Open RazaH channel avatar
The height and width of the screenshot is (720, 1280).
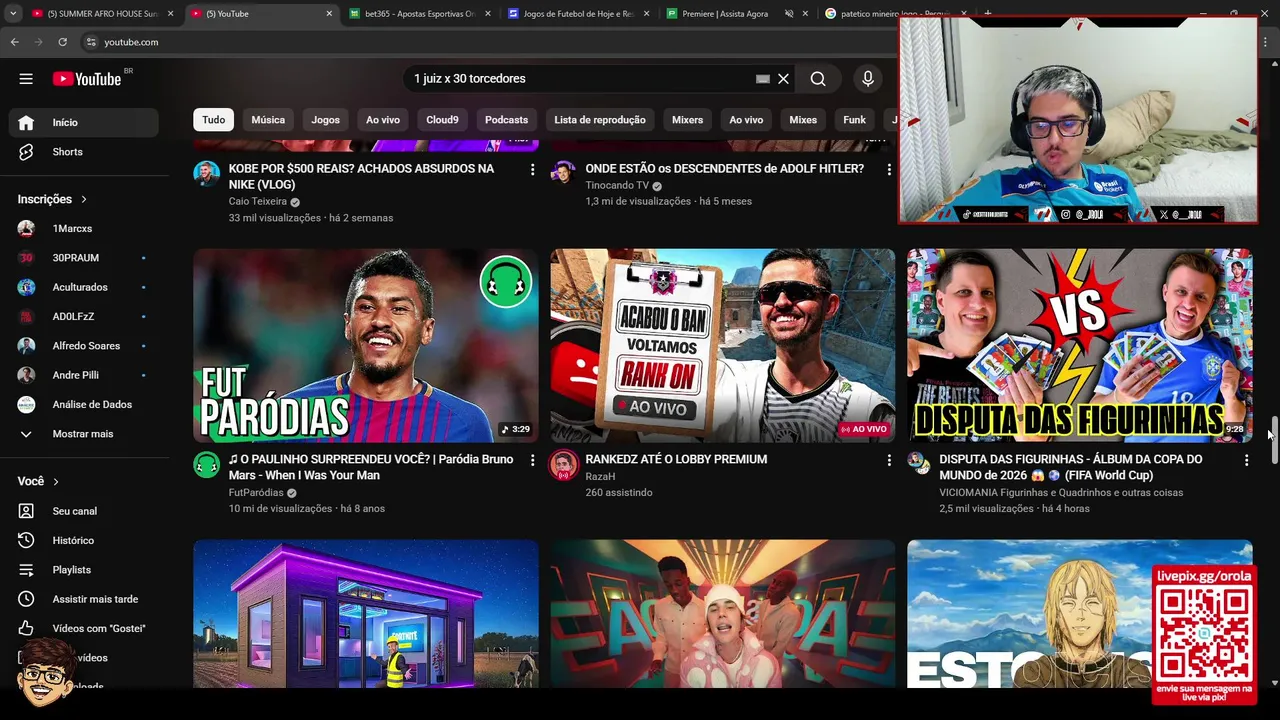click(x=564, y=465)
